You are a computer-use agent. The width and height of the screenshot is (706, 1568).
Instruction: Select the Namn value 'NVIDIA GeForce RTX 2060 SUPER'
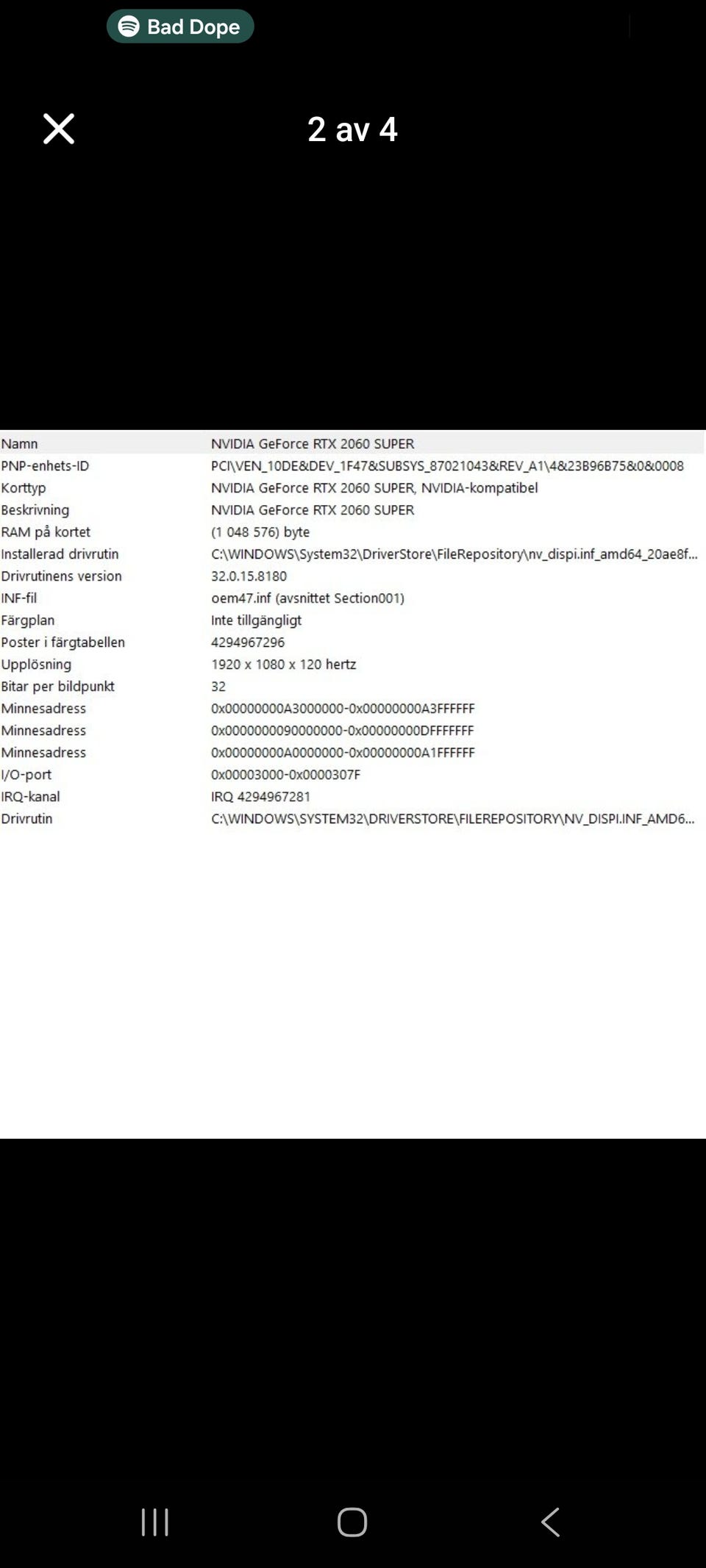coord(313,443)
